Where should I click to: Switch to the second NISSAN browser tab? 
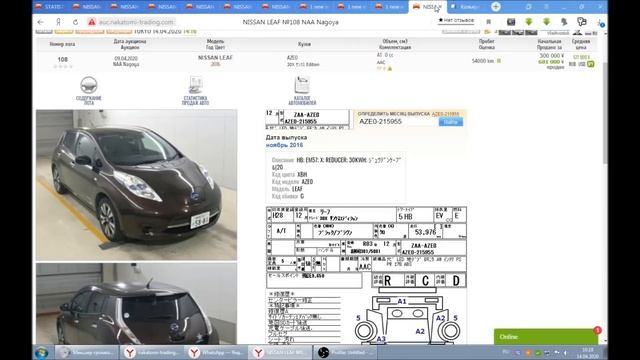pos(124,7)
